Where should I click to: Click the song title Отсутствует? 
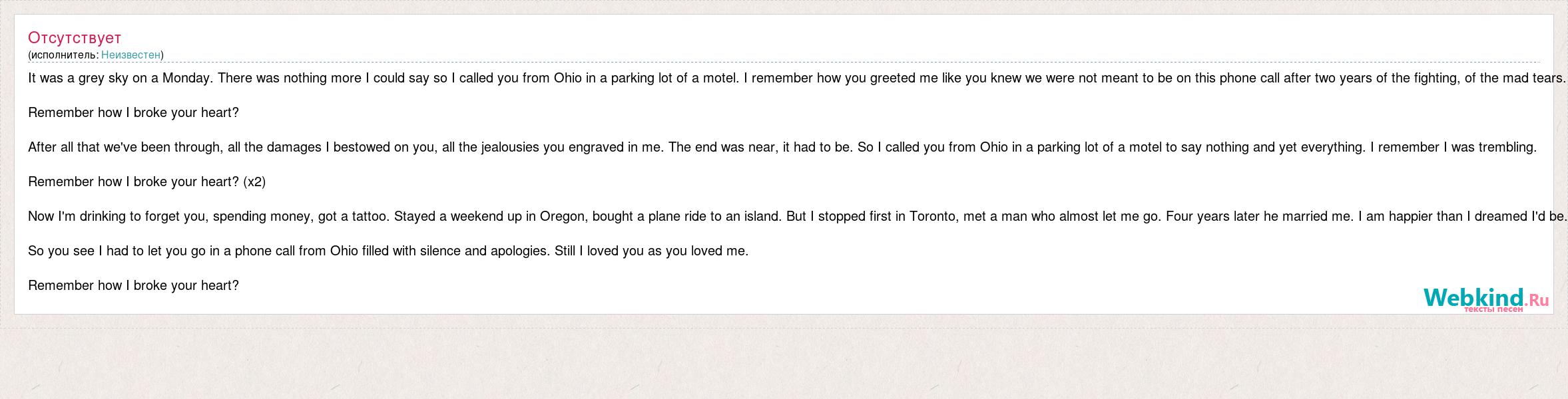click(75, 37)
